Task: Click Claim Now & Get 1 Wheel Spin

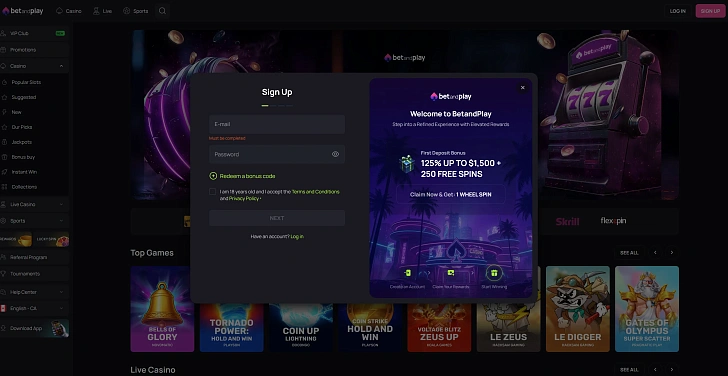Action: tap(450, 194)
